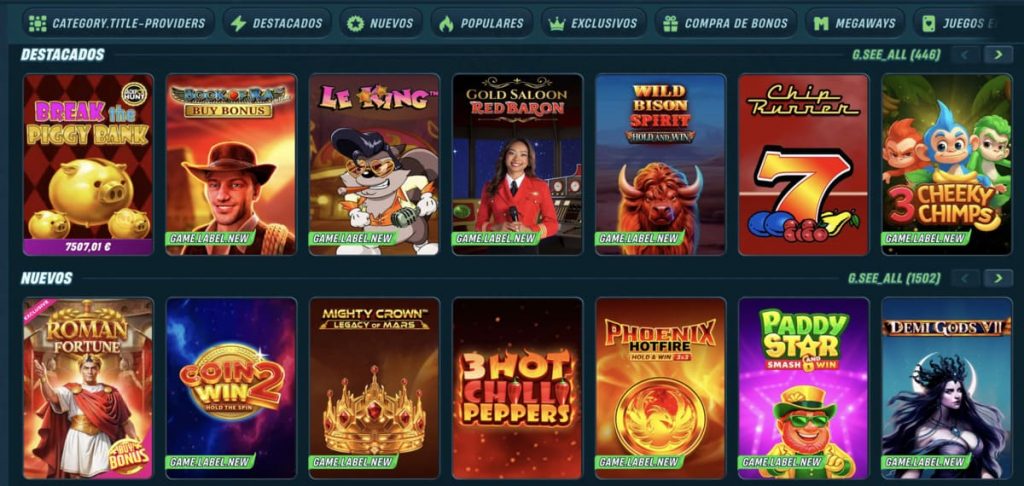The width and height of the screenshot is (1024, 486).
Task: Select the 3 Hot Chilli Peppers game
Action: 517,388
